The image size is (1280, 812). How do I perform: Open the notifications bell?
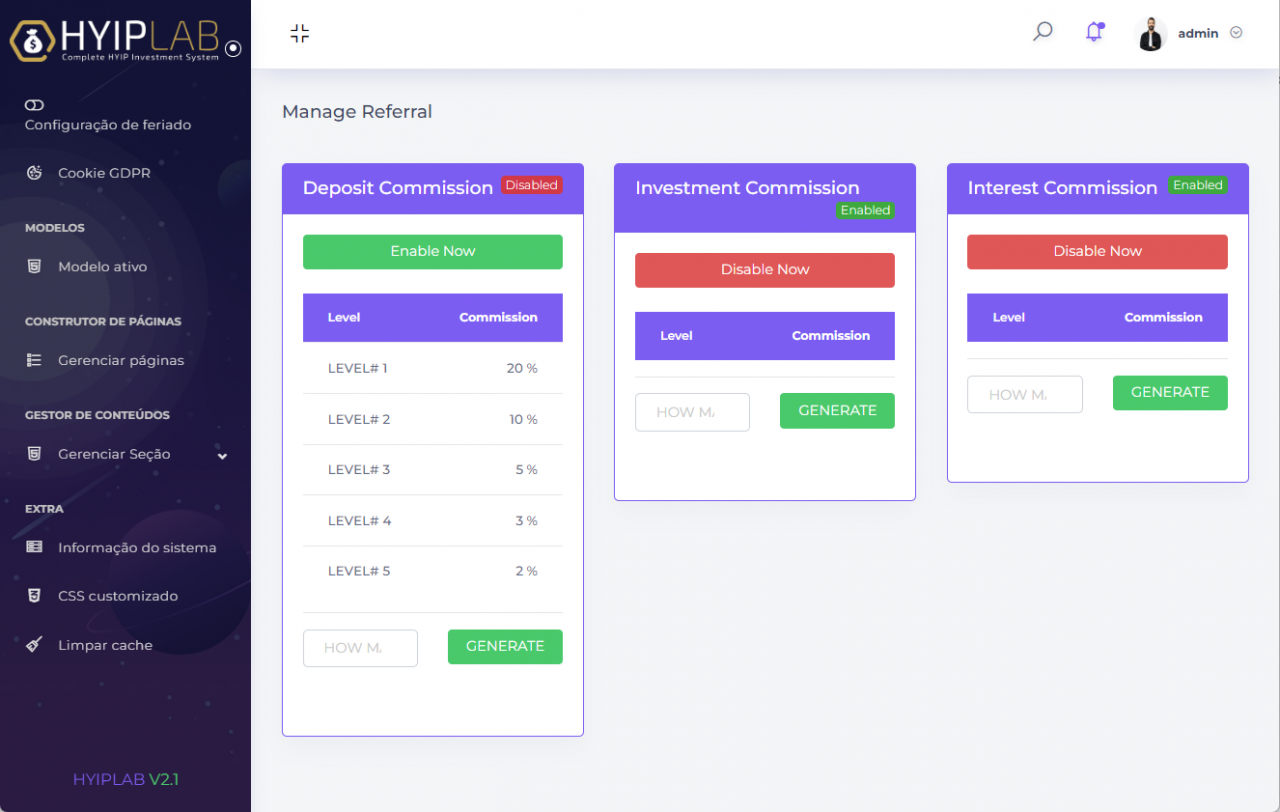1094,32
